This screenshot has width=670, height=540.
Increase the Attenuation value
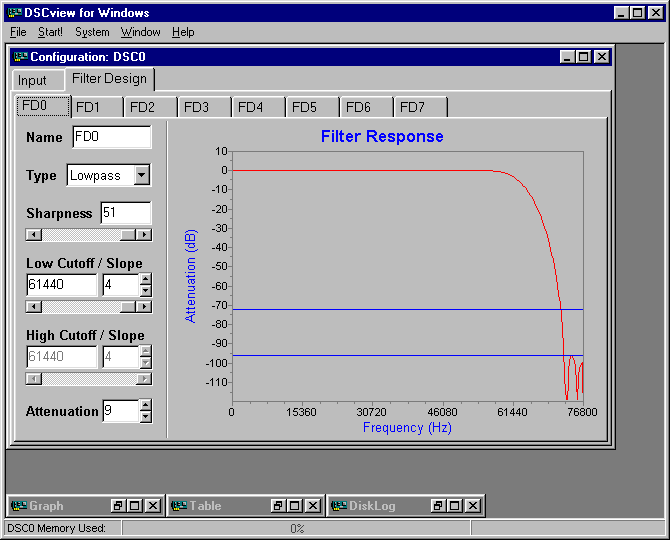[146, 405]
